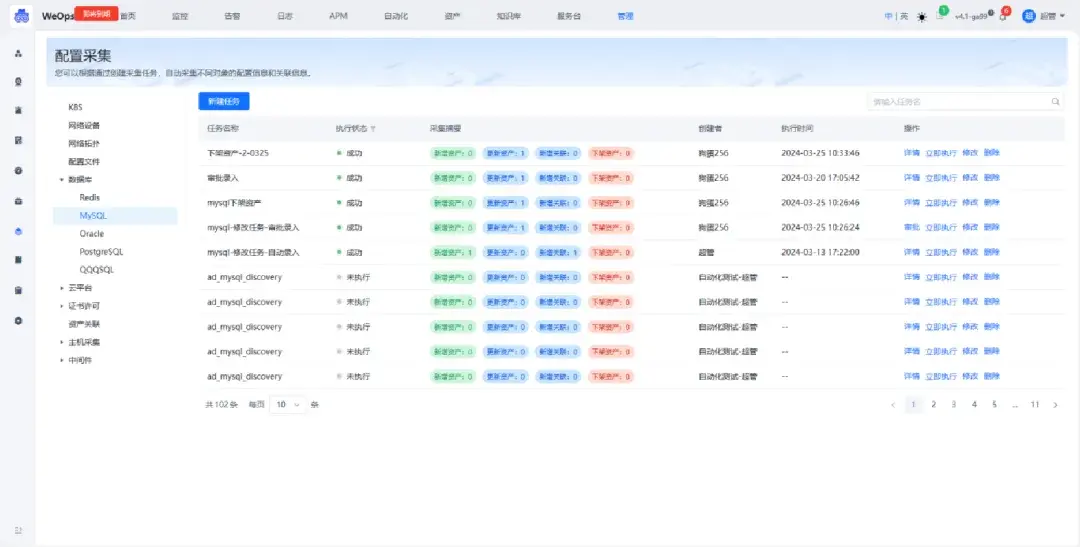Click the topmost left sidebar icon
This screenshot has height=547, width=1080.
[18, 53]
